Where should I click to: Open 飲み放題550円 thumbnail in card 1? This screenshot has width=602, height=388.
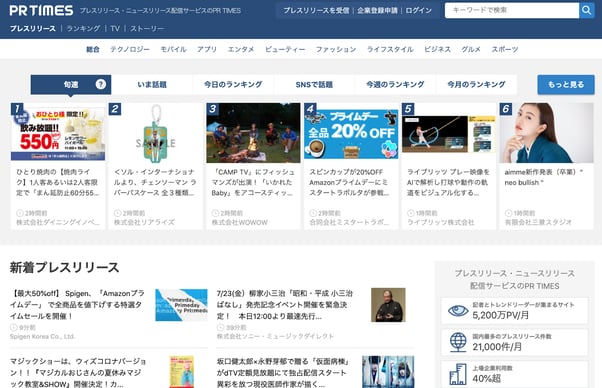(58, 133)
